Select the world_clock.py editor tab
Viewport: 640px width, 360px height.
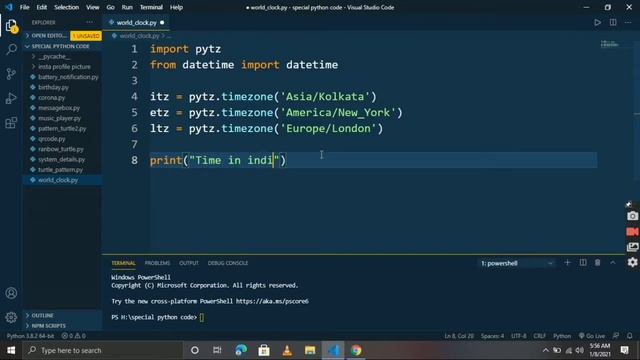click(x=136, y=22)
